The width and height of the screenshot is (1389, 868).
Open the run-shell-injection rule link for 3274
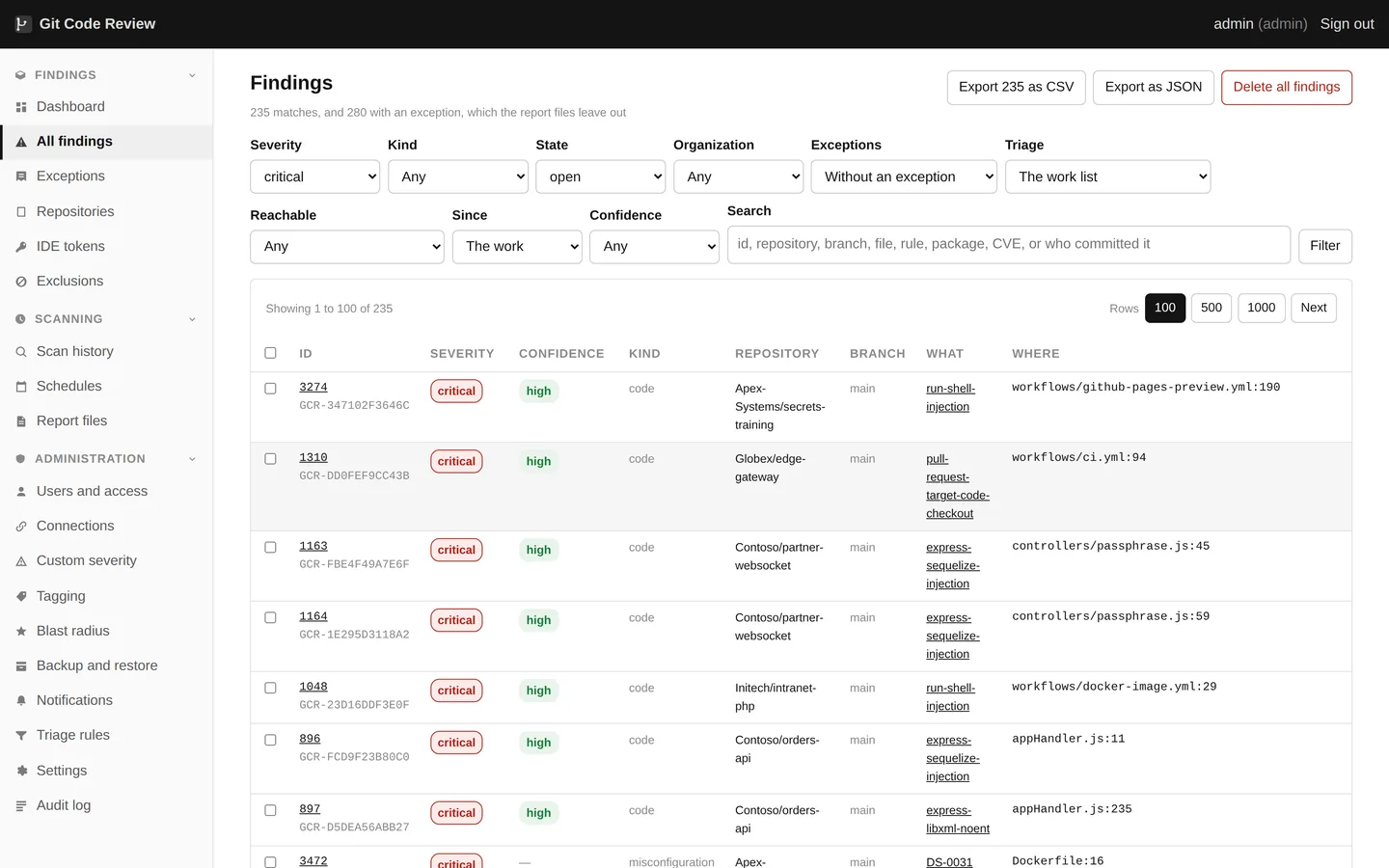click(950, 397)
